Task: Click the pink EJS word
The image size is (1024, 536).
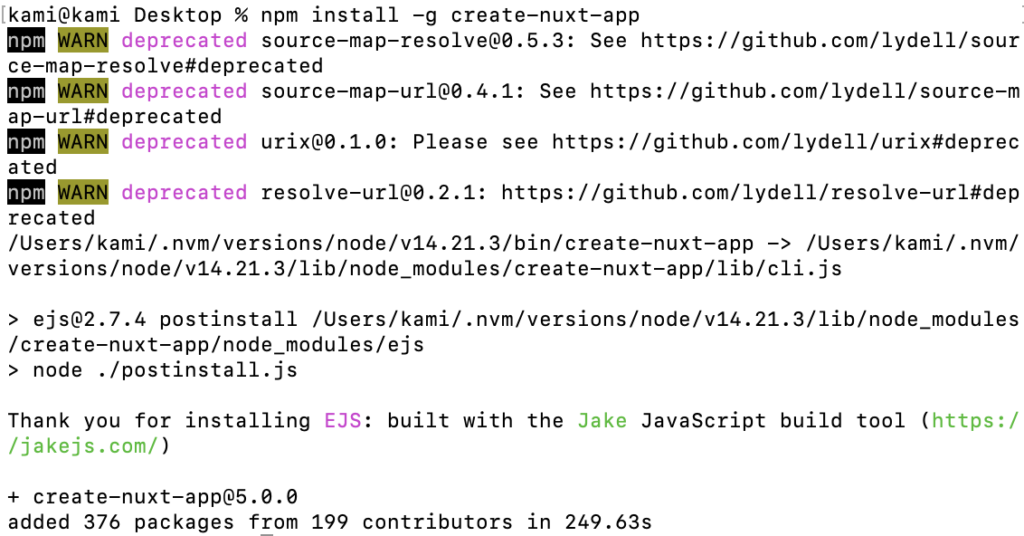Action: pyautogui.click(x=343, y=420)
